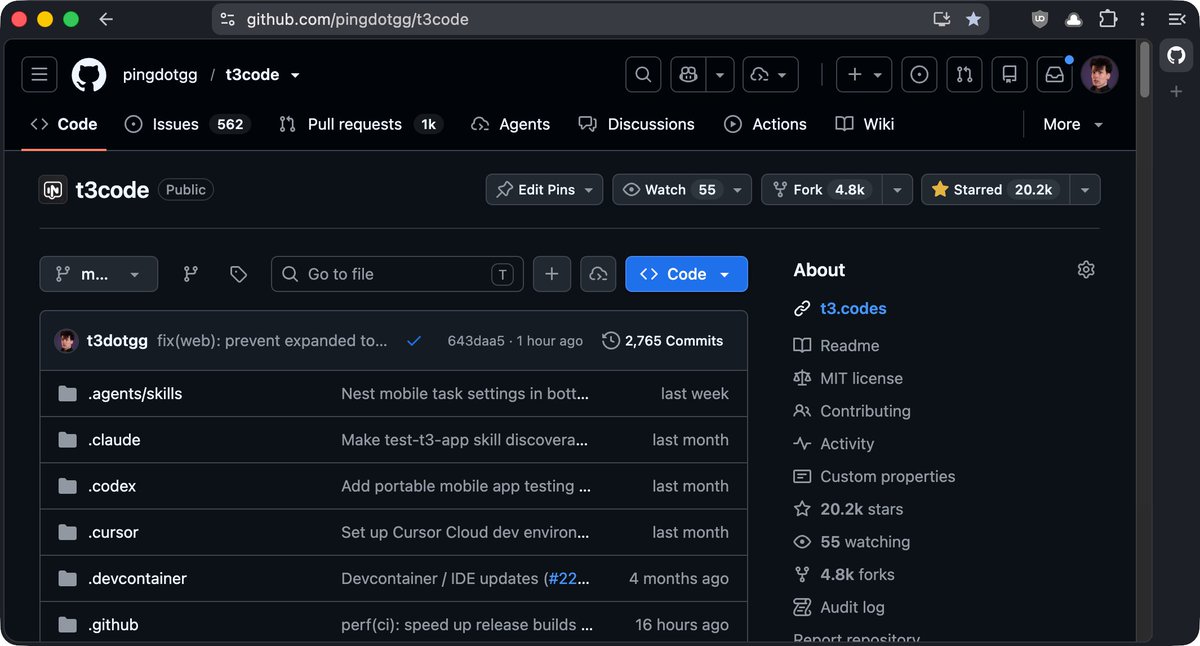The width and height of the screenshot is (1200, 646).
Task: View tags icon
Action: click(x=238, y=274)
